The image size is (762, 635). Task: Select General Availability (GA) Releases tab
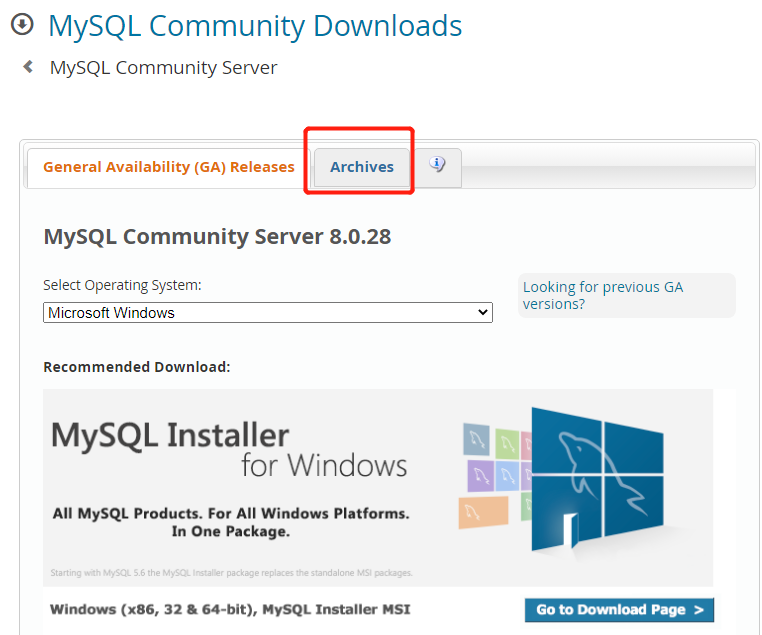coord(169,167)
